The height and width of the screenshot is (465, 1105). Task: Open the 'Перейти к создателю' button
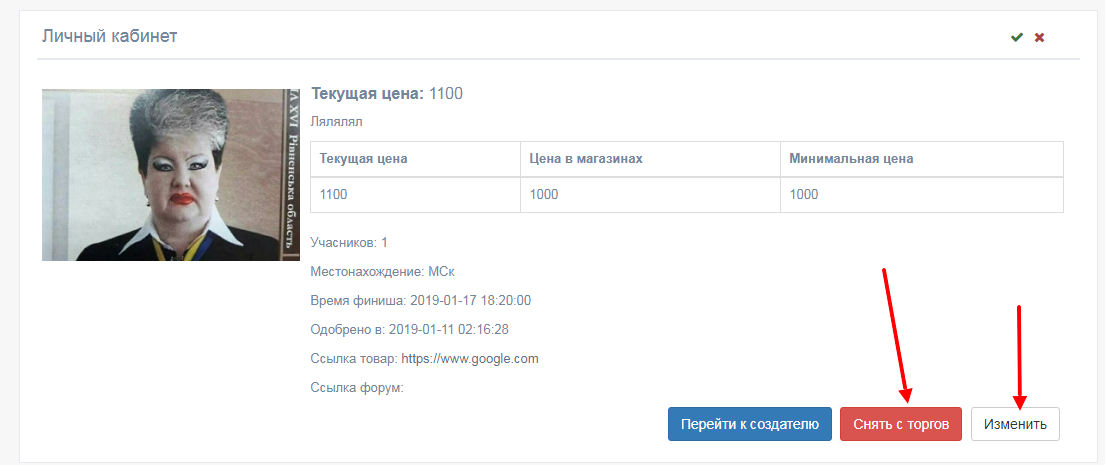click(x=750, y=424)
